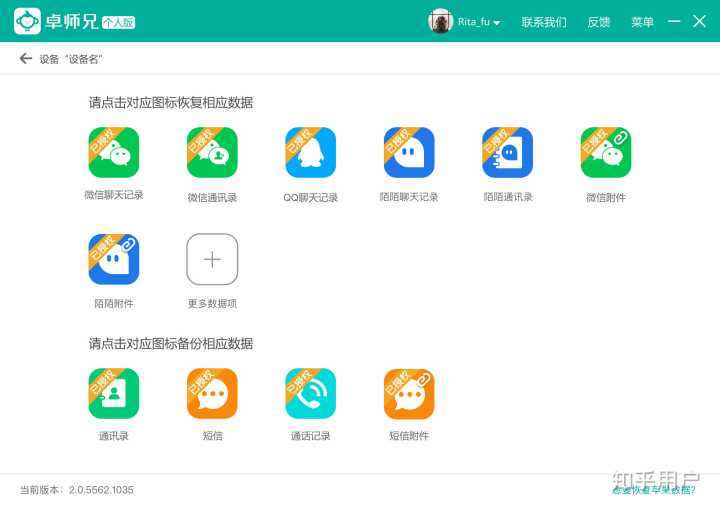Select the 短信附件 backup icon
This screenshot has height=506, width=720.
click(x=409, y=394)
